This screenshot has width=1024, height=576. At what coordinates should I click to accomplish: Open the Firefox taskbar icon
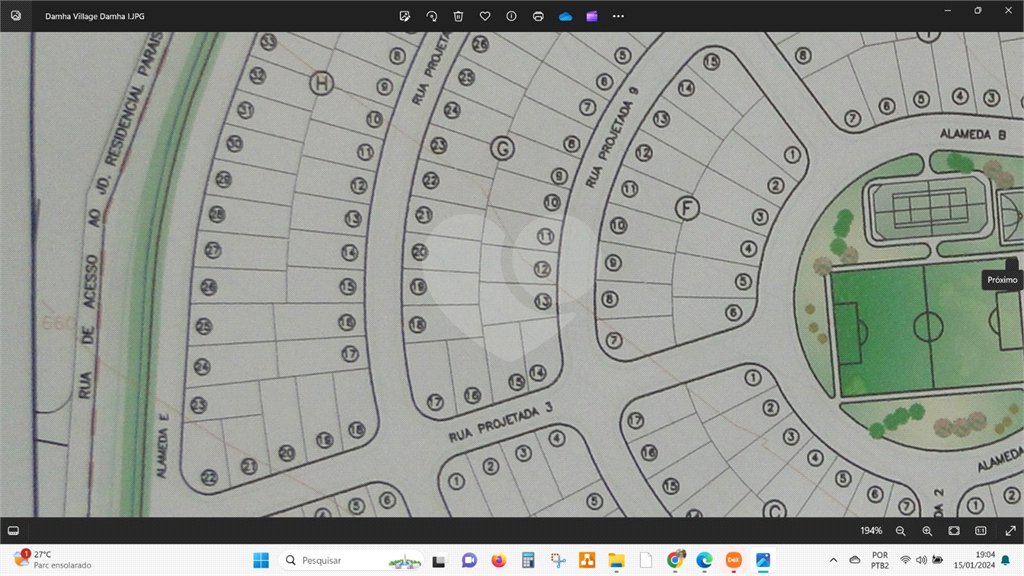point(499,560)
